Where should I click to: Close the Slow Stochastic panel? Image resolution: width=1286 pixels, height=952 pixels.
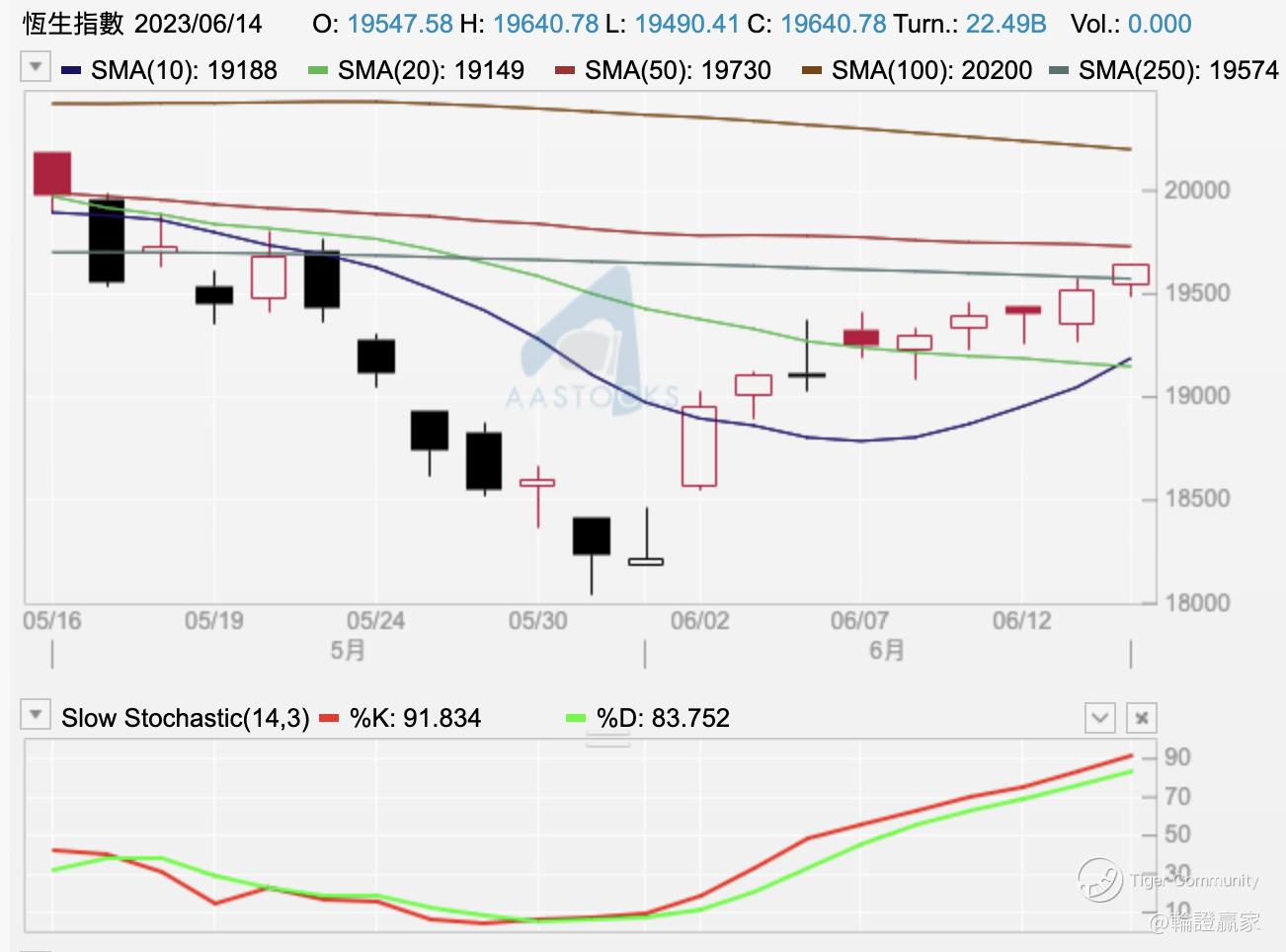click(x=1141, y=718)
